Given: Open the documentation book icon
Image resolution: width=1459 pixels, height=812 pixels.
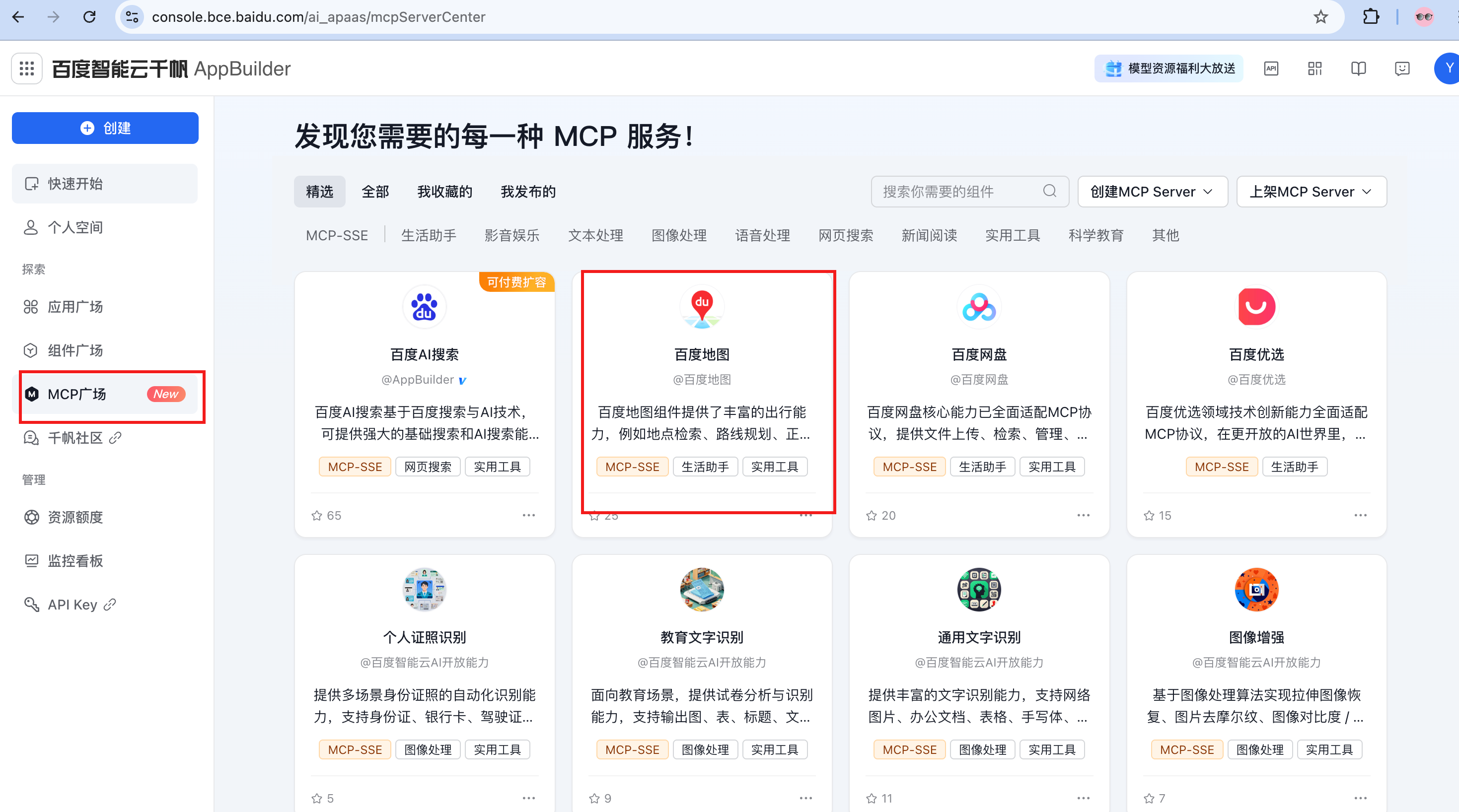Looking at the screenshot, I should pos(1358,68).
